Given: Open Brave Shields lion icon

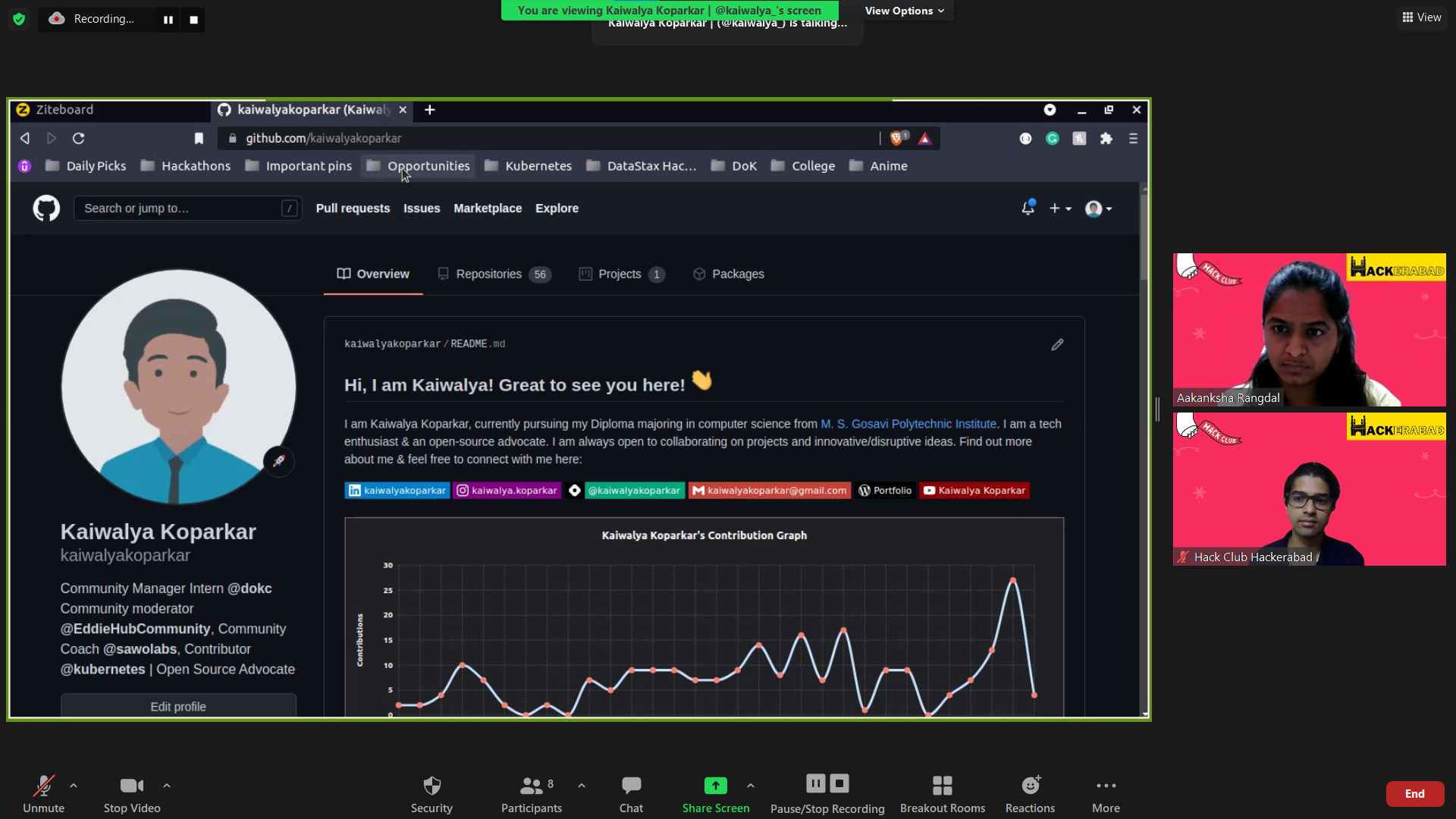Looking at the screenshot, I should click(899, 138).
